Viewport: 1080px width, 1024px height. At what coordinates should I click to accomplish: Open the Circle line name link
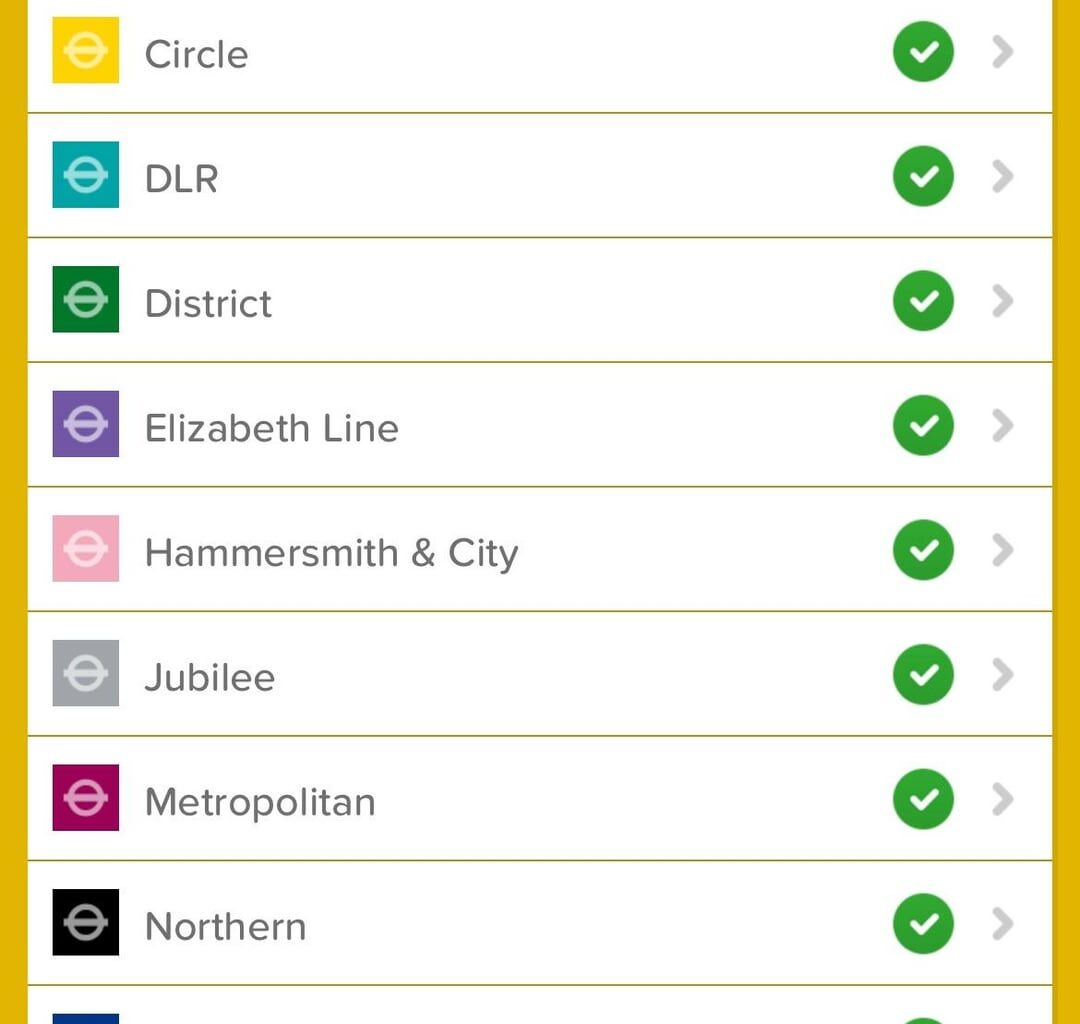click(x=196, y=54)
